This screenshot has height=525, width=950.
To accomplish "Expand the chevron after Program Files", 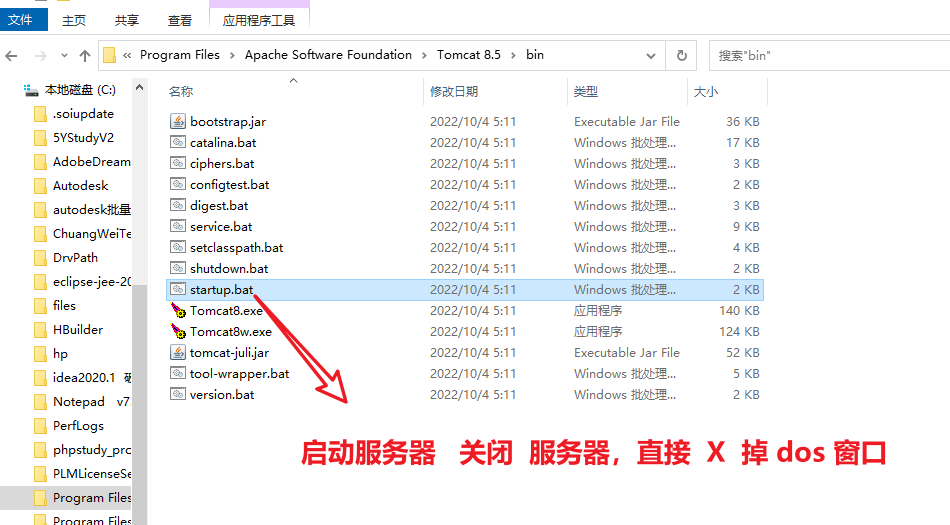I will click(x=232, y=55).
